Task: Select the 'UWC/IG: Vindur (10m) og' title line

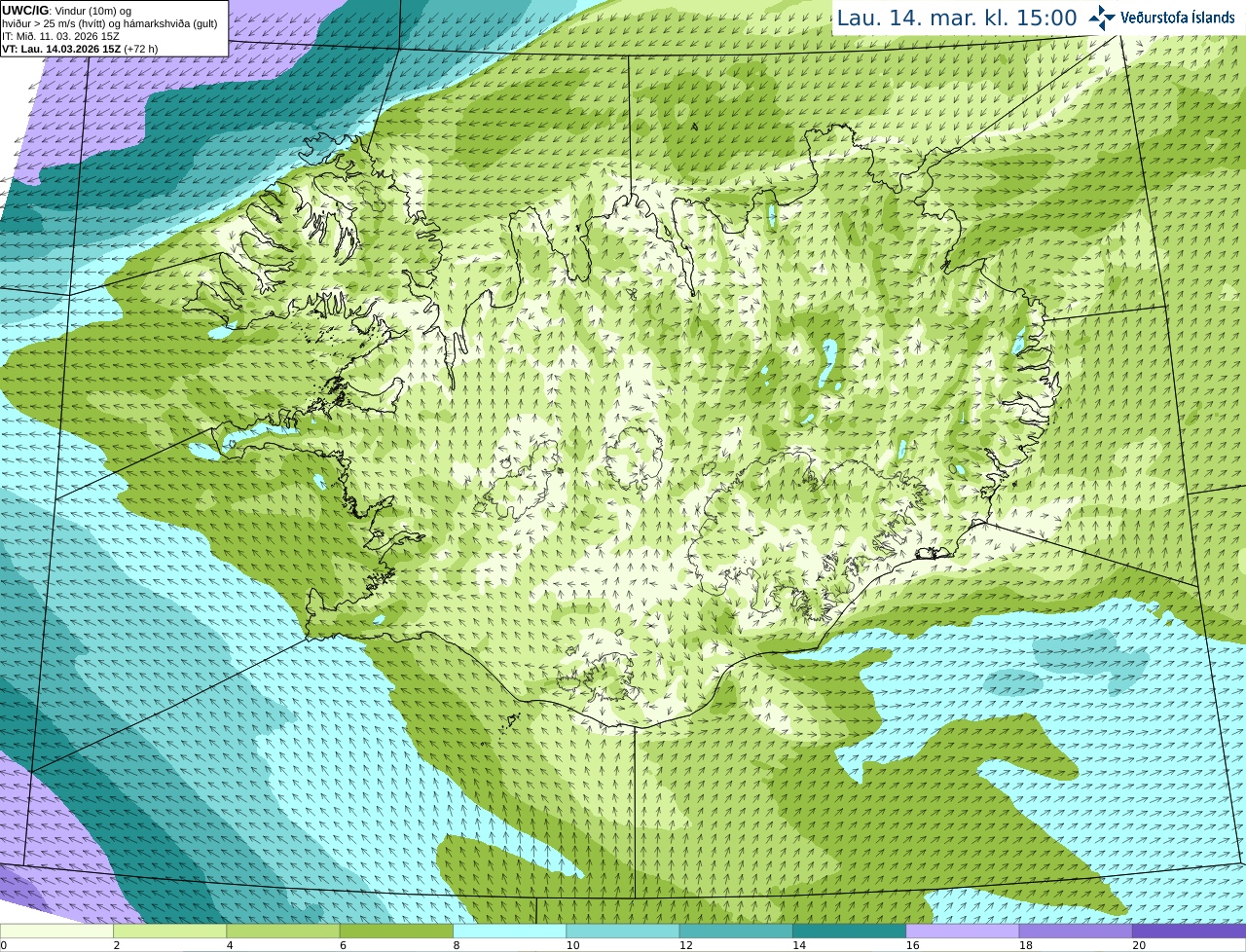Action: pos(66,11)
